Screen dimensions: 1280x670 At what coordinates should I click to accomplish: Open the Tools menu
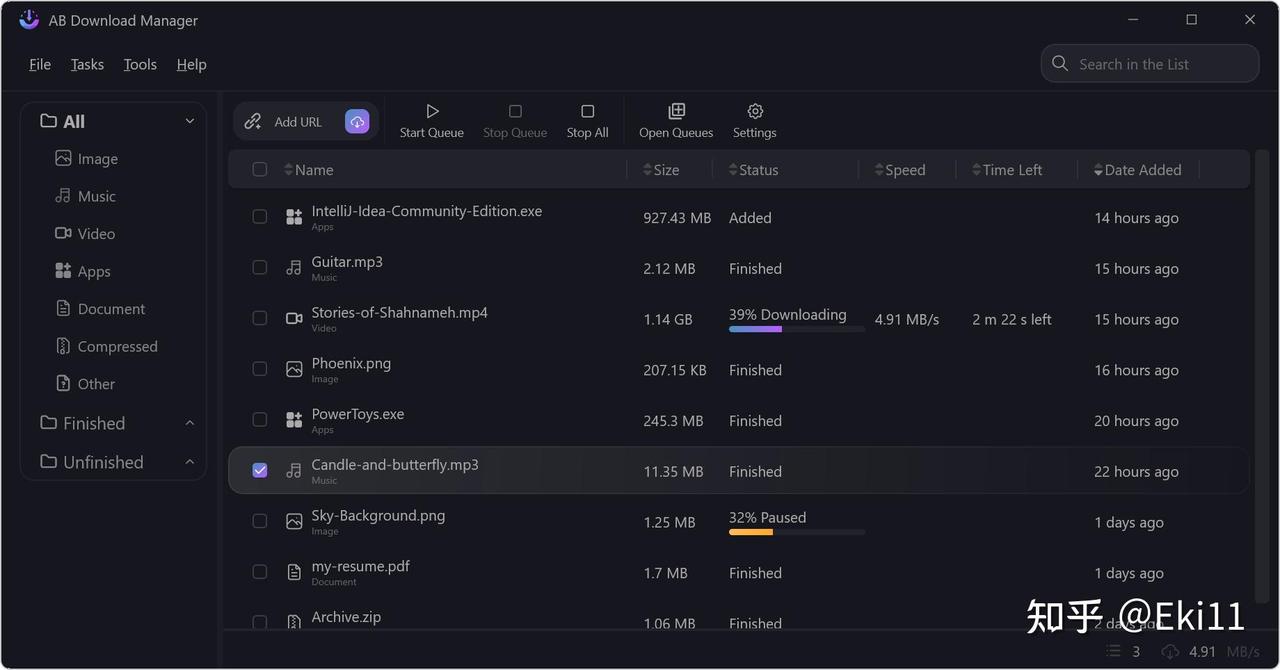140,64
